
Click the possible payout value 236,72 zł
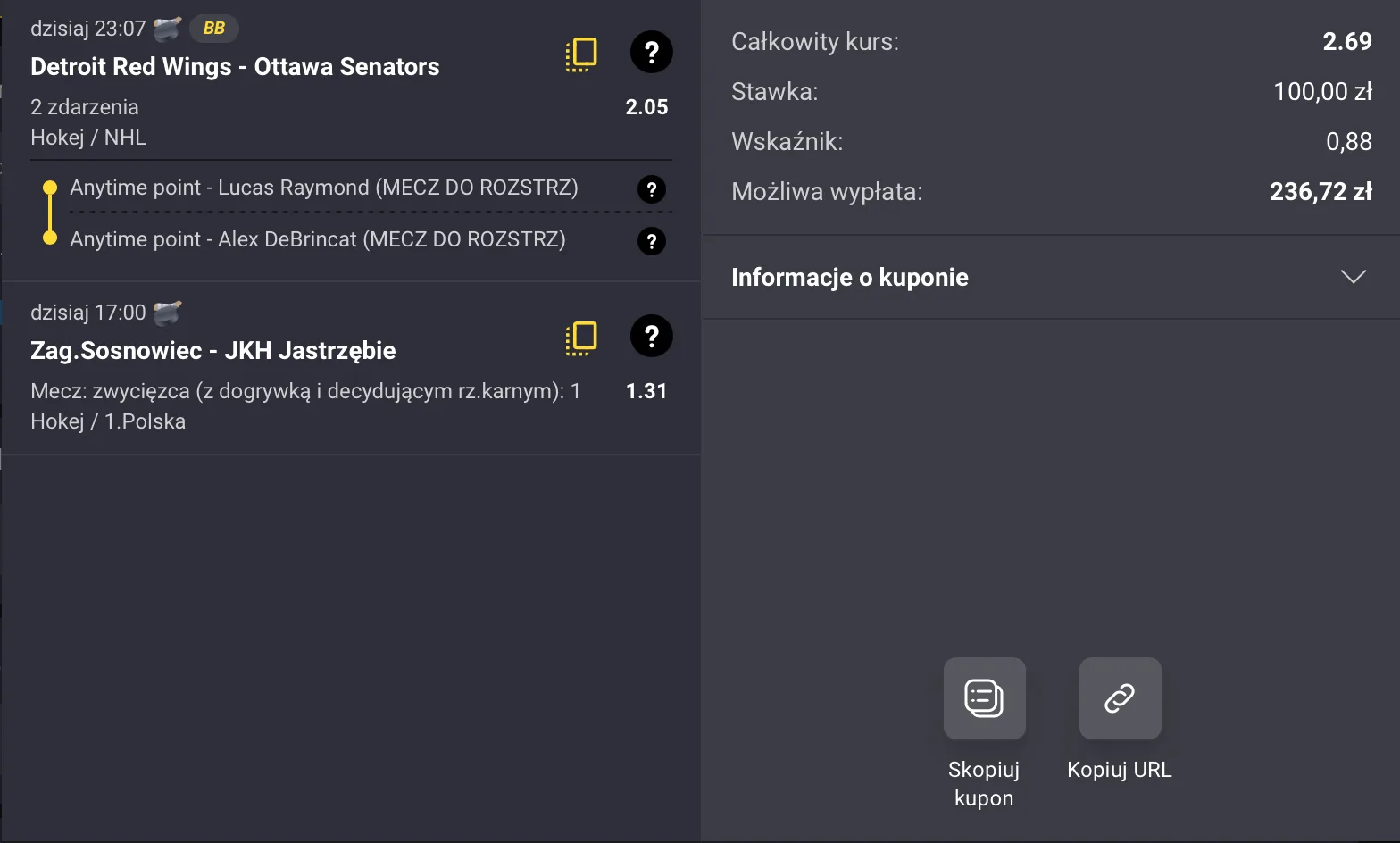(x=1321, y=191)
